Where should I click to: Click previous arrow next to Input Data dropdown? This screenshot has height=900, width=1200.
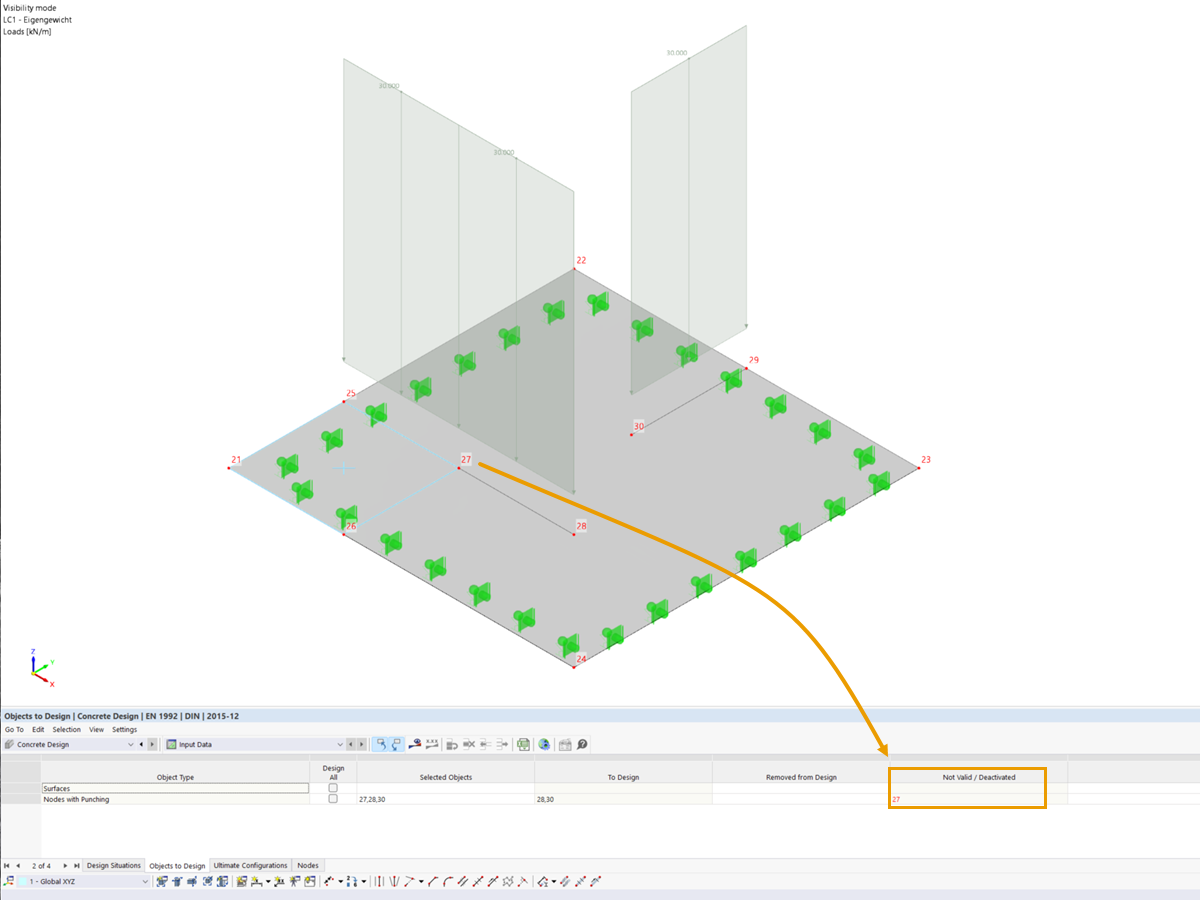tap(351, 744)
